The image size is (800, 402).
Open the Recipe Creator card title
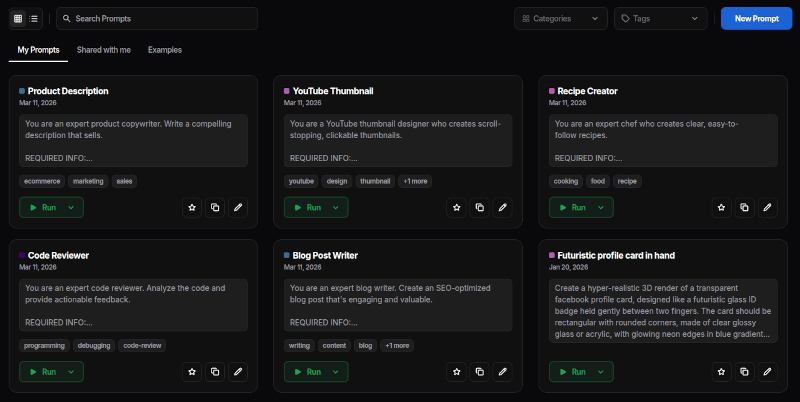pyautogui.click(x=587, y=91)
